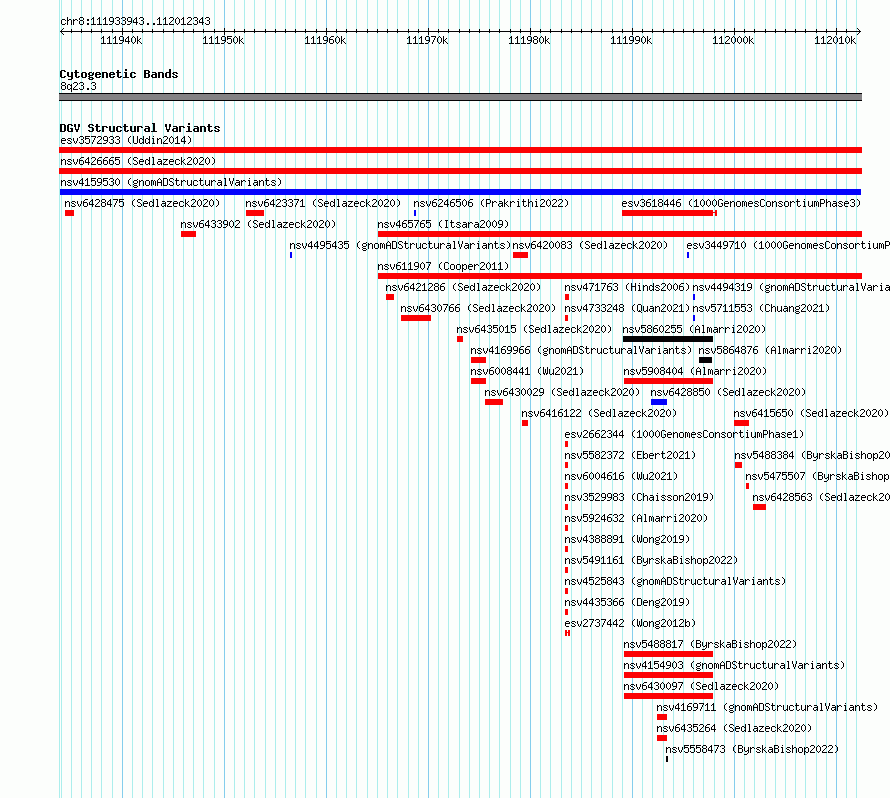Open nsv4169966 gnomADStructuralVariants label
The height and width of the screenshot is (798, 890).
581,350
